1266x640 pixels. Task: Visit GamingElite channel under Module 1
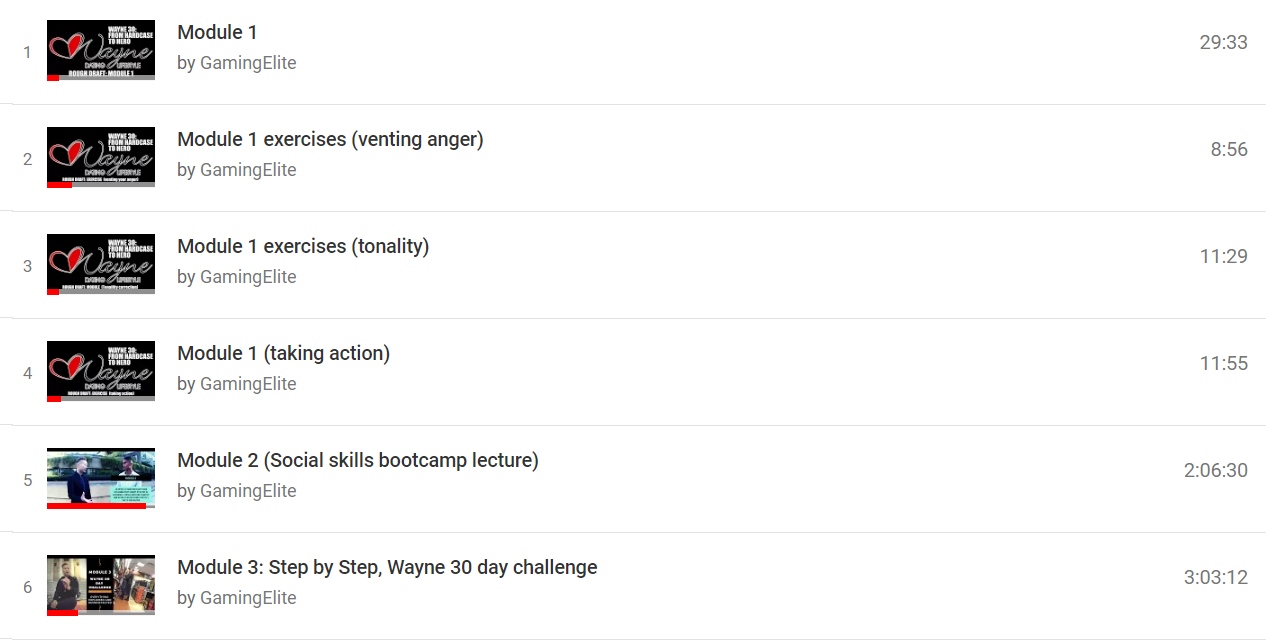click(x=248, y=62)
